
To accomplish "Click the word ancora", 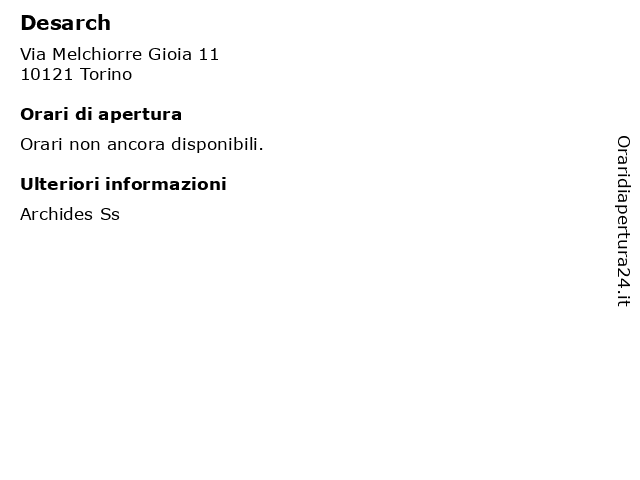I will 136,145.
